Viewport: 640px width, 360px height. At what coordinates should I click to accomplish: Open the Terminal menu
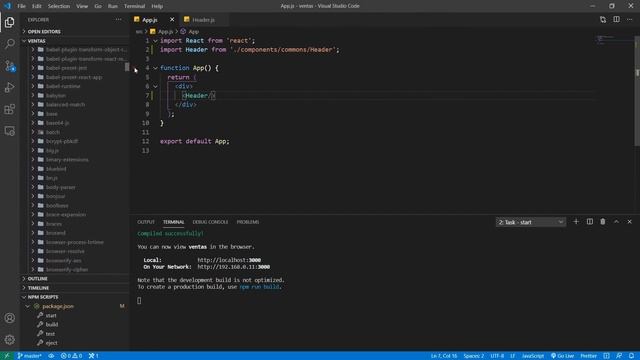pyautogui.click(x=135, y=6)
